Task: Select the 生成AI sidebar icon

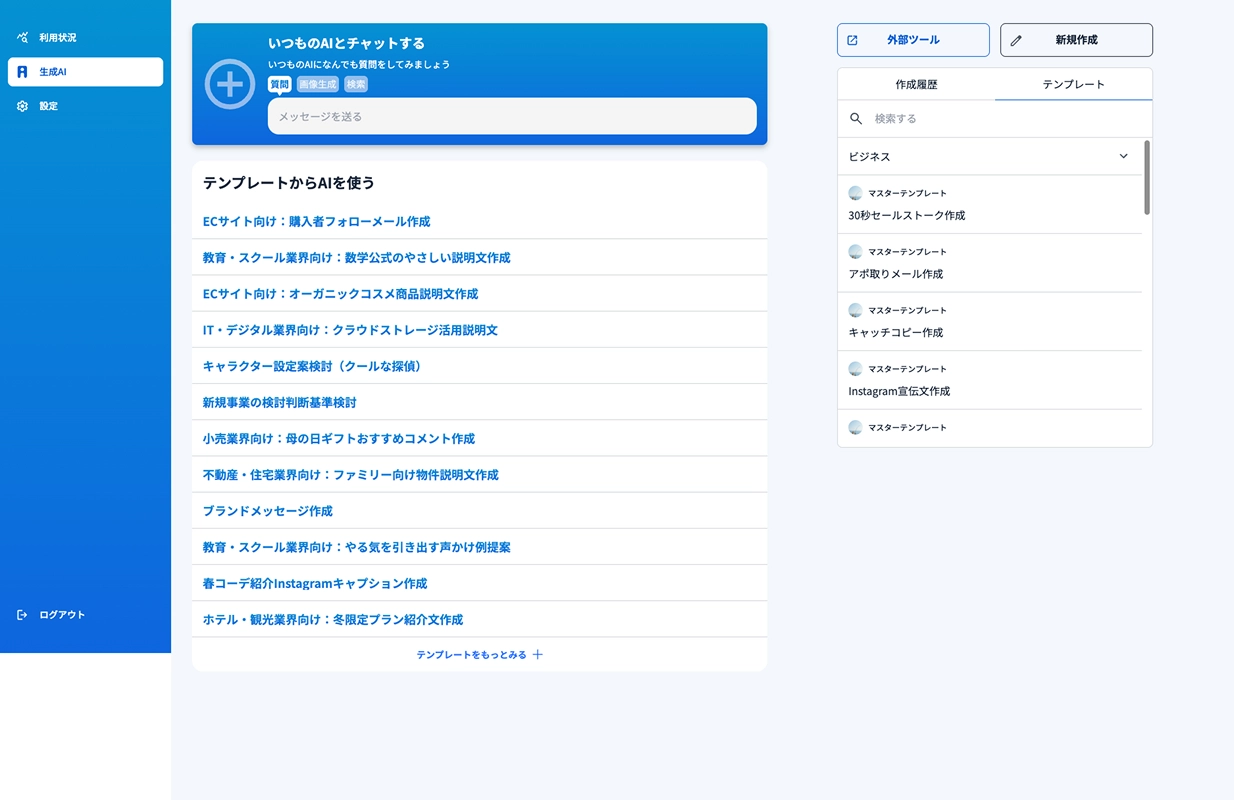Action: tap(21, 71)
